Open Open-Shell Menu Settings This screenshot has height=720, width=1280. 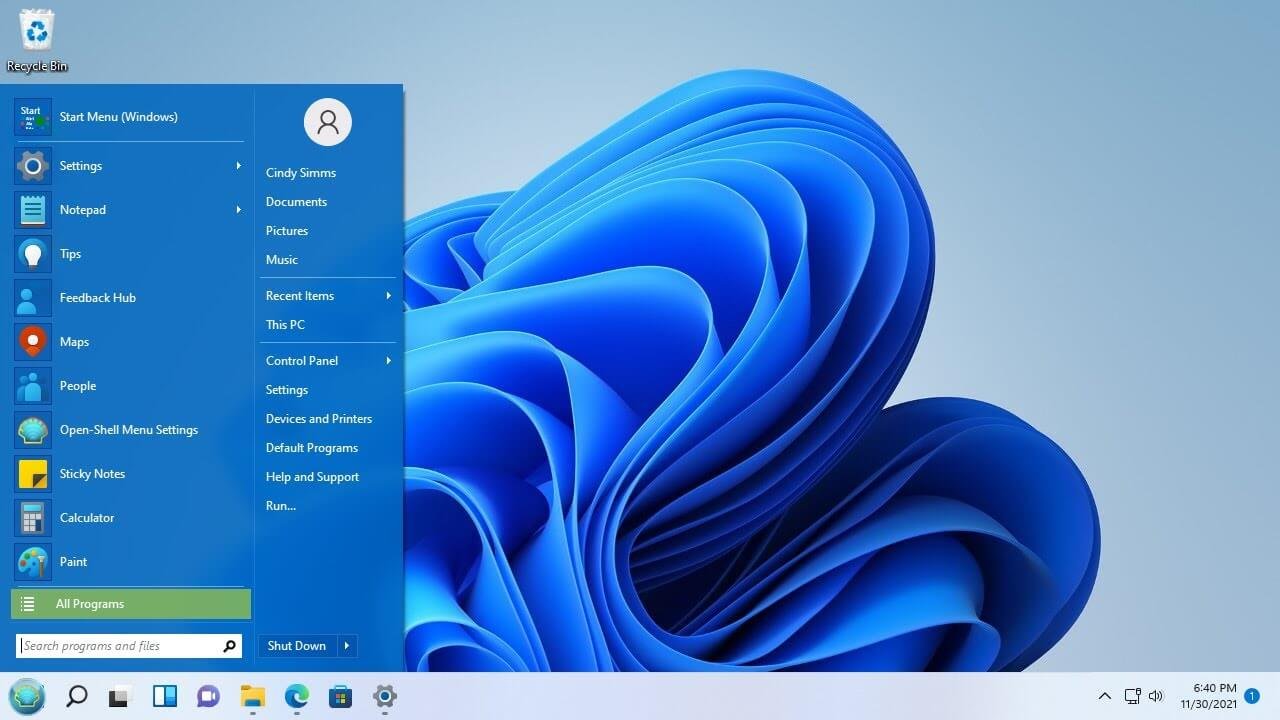click(128, 429)
